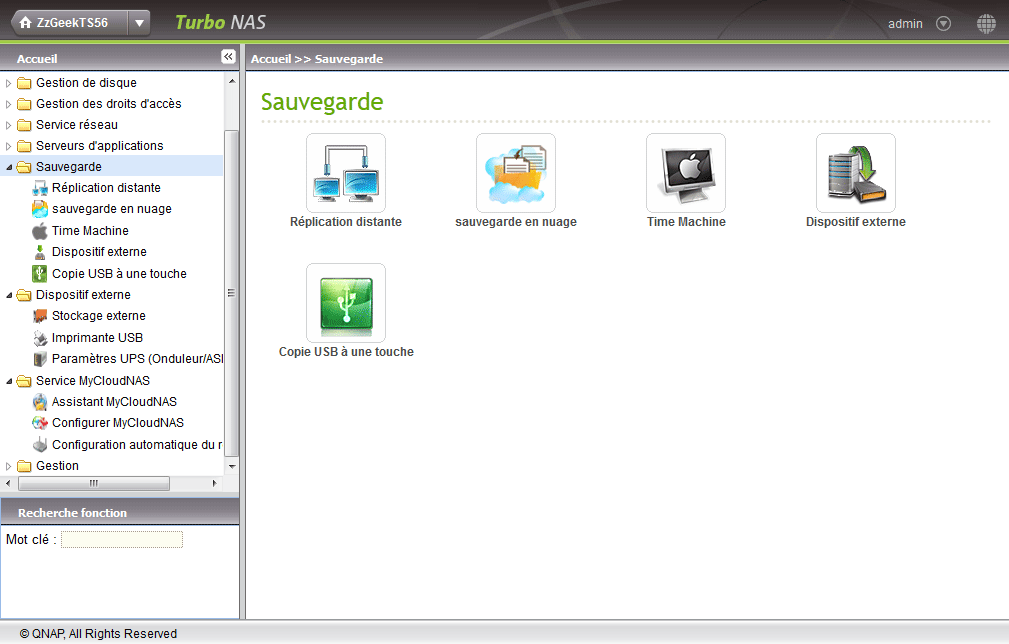Image resolution: width=1009 pixels, height=644 pixels.
Task: Click the Réplication distante tree icon
Action: 40,188
